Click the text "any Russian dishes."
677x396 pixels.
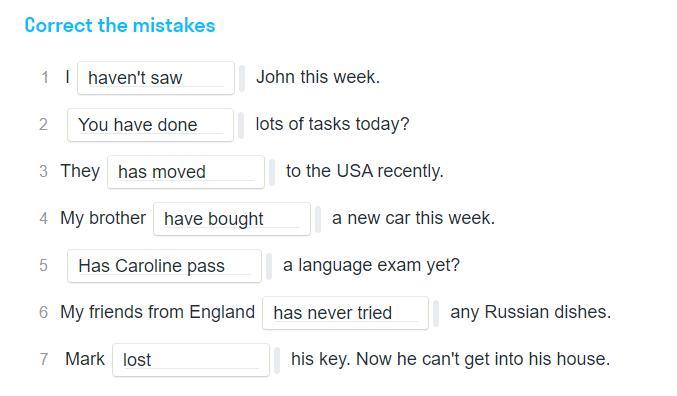531,312
